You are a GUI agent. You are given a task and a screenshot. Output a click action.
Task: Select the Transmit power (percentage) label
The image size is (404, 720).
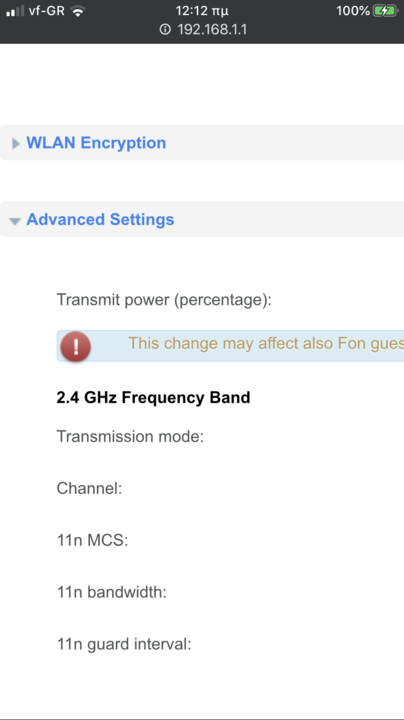164,300
